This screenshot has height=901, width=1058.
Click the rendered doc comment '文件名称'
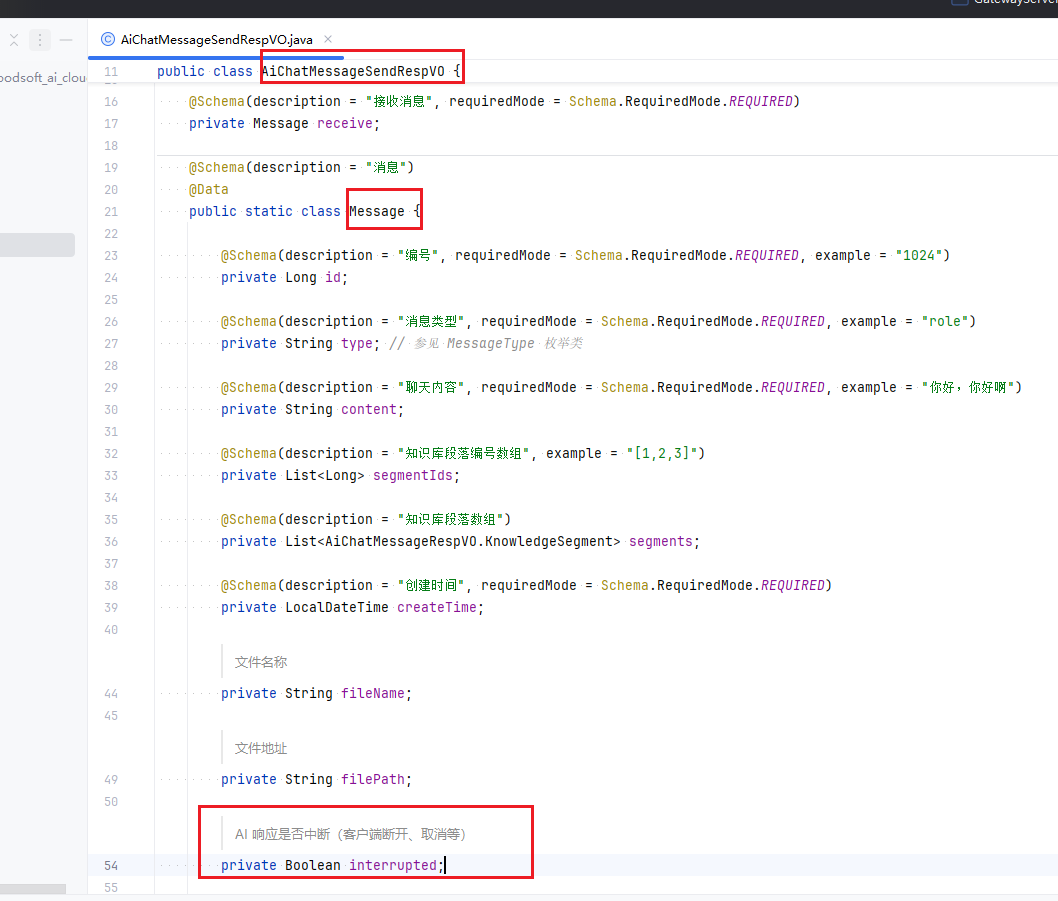tap(260, 662)
